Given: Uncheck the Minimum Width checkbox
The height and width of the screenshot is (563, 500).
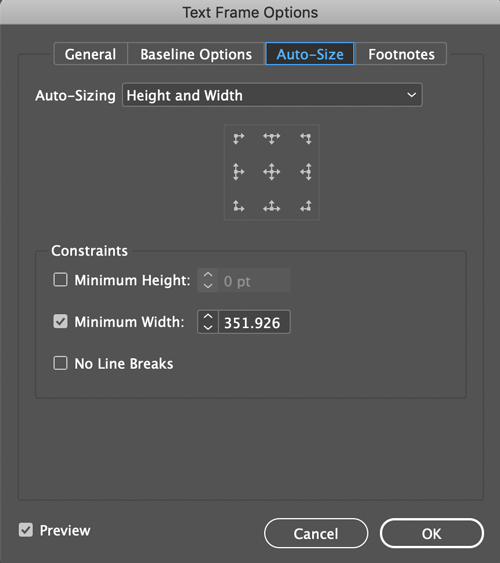Looking at the screenshot, I should tap(60, 321).
